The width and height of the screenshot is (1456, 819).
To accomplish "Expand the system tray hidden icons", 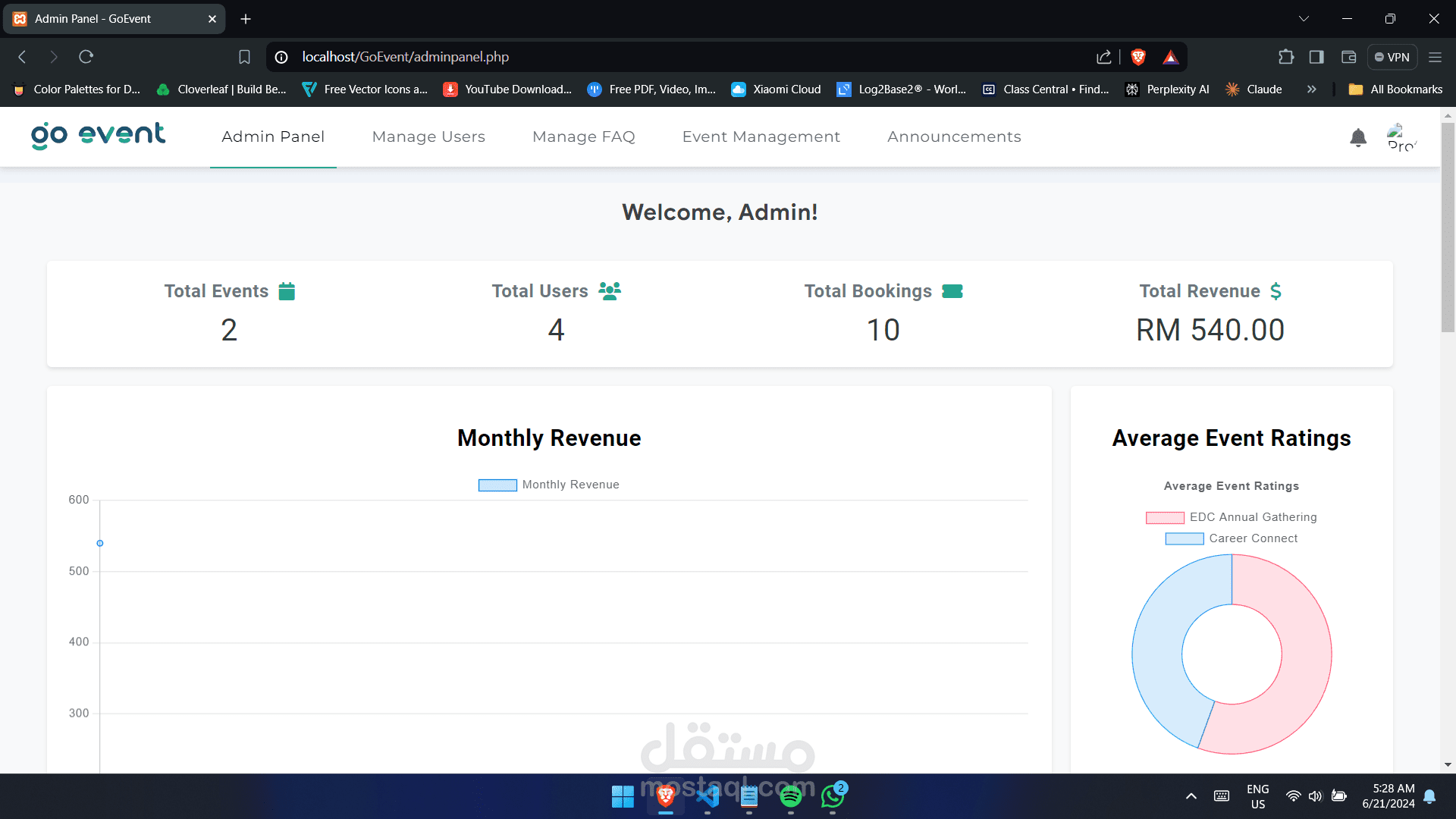I will [x=1191, y=796].
